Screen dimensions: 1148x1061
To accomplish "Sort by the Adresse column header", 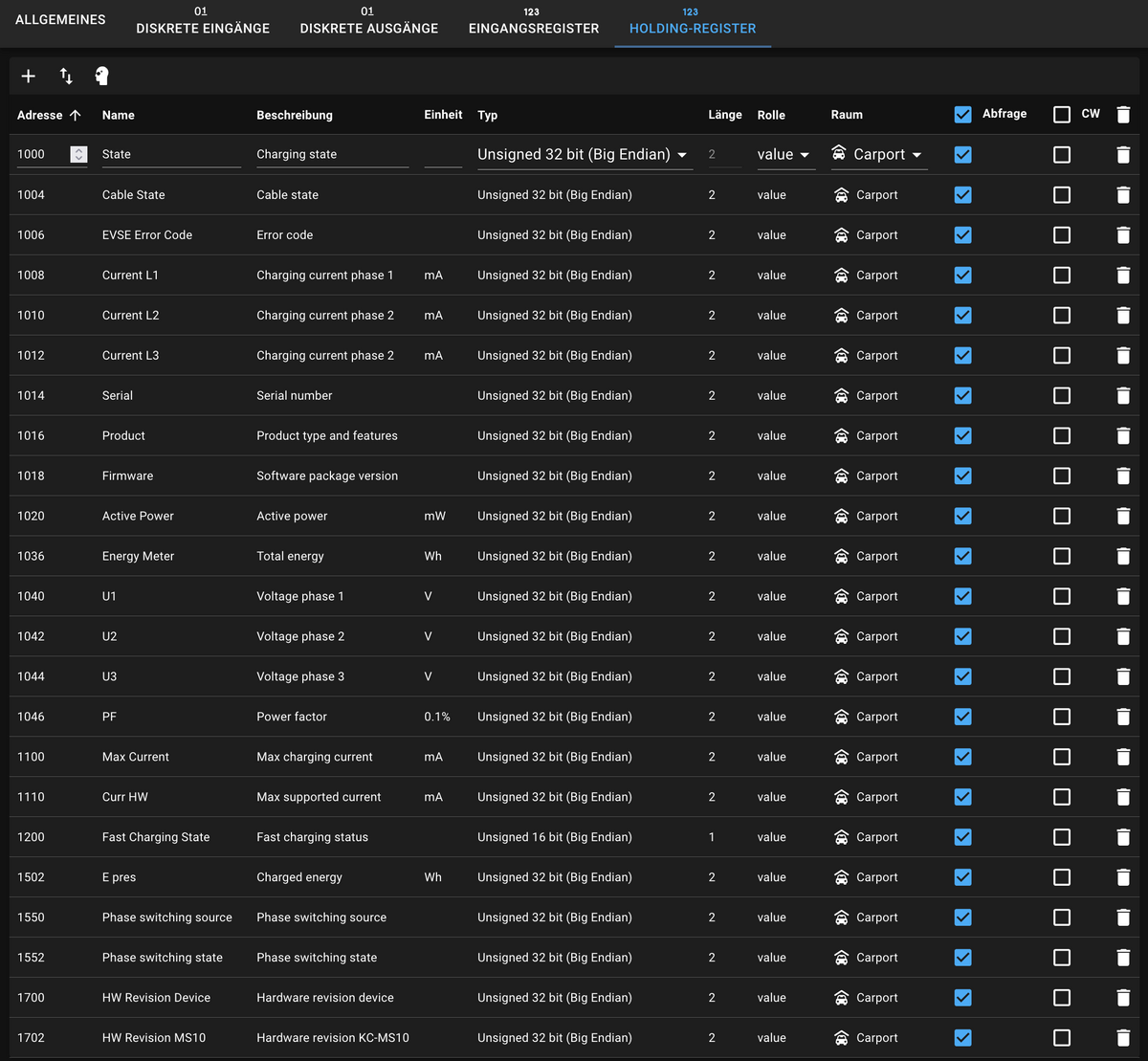I will coord(49,115).
